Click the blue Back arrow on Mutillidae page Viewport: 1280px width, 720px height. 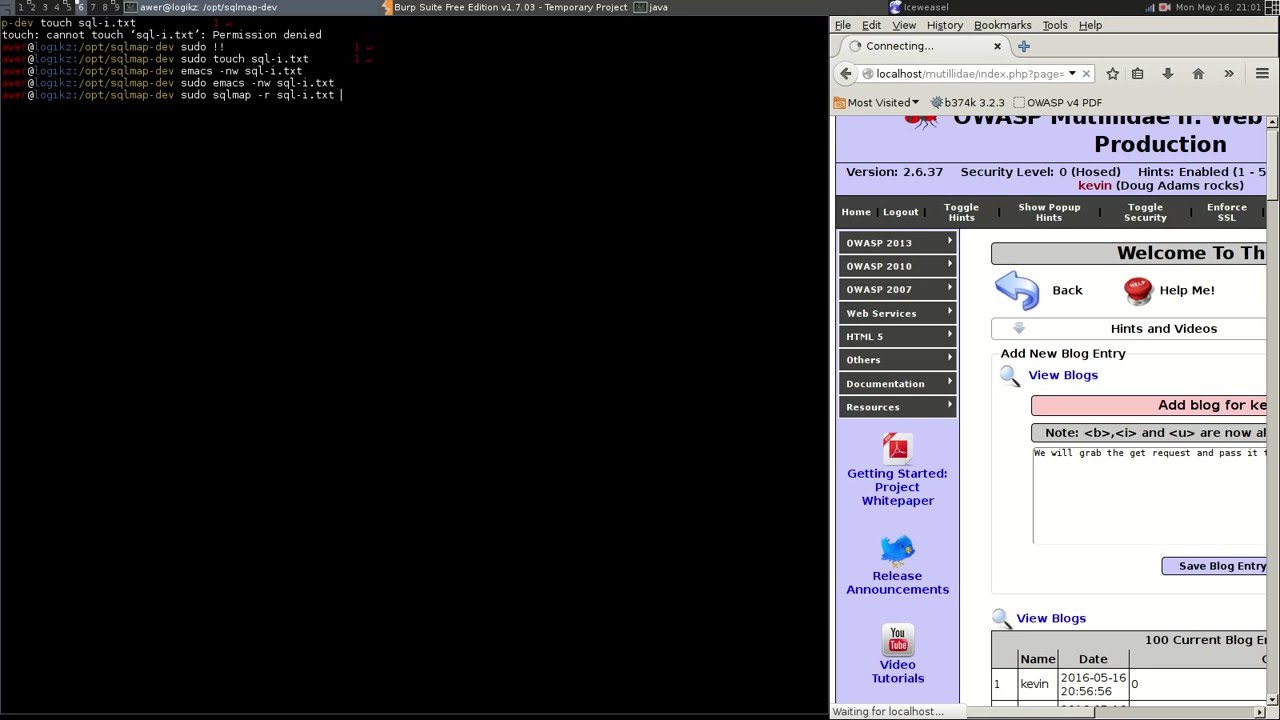click(1017, 290)
